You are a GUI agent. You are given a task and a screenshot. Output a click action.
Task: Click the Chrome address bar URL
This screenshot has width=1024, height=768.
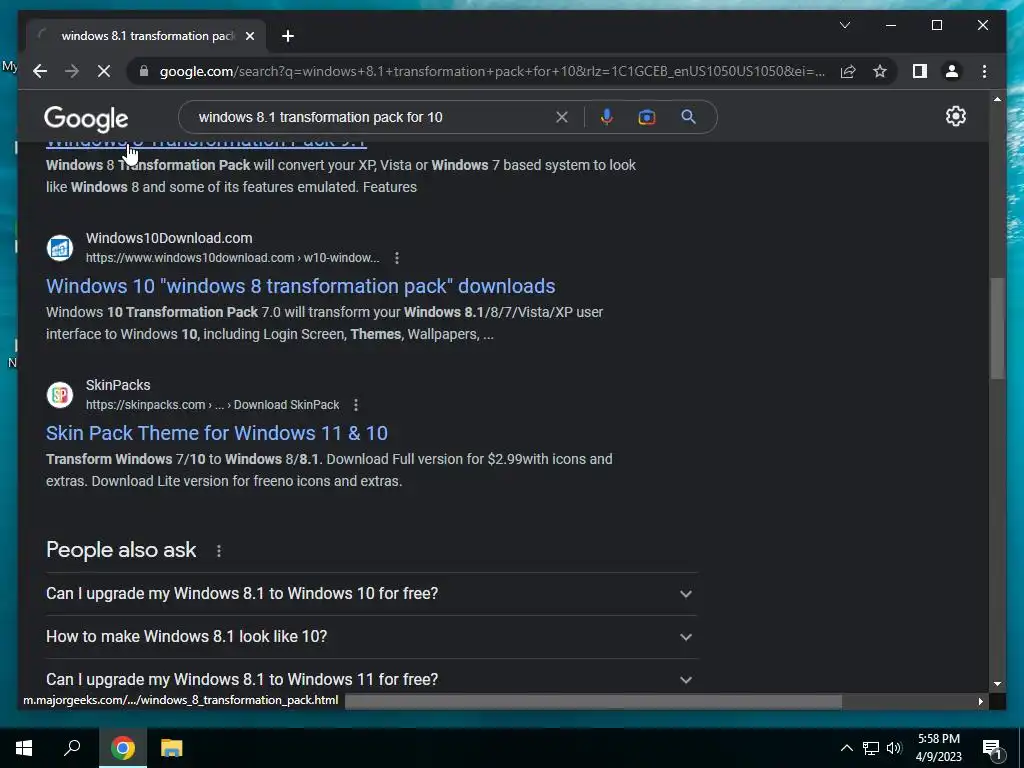point(492,71)
